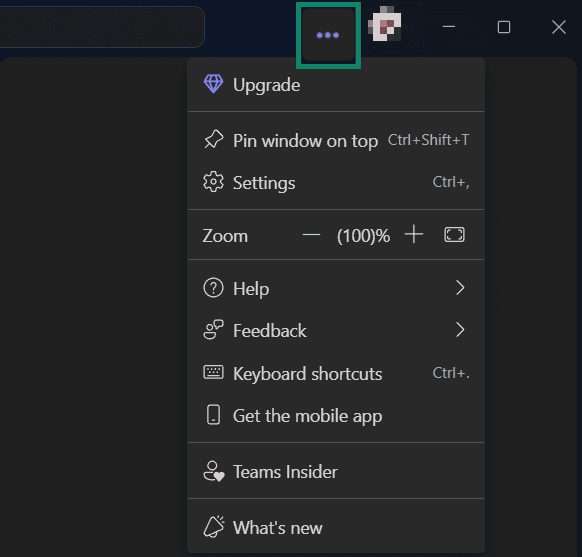The image size is (582, 557).
Task: Click the megaphone What's new icon
Action: click(214, 526)
